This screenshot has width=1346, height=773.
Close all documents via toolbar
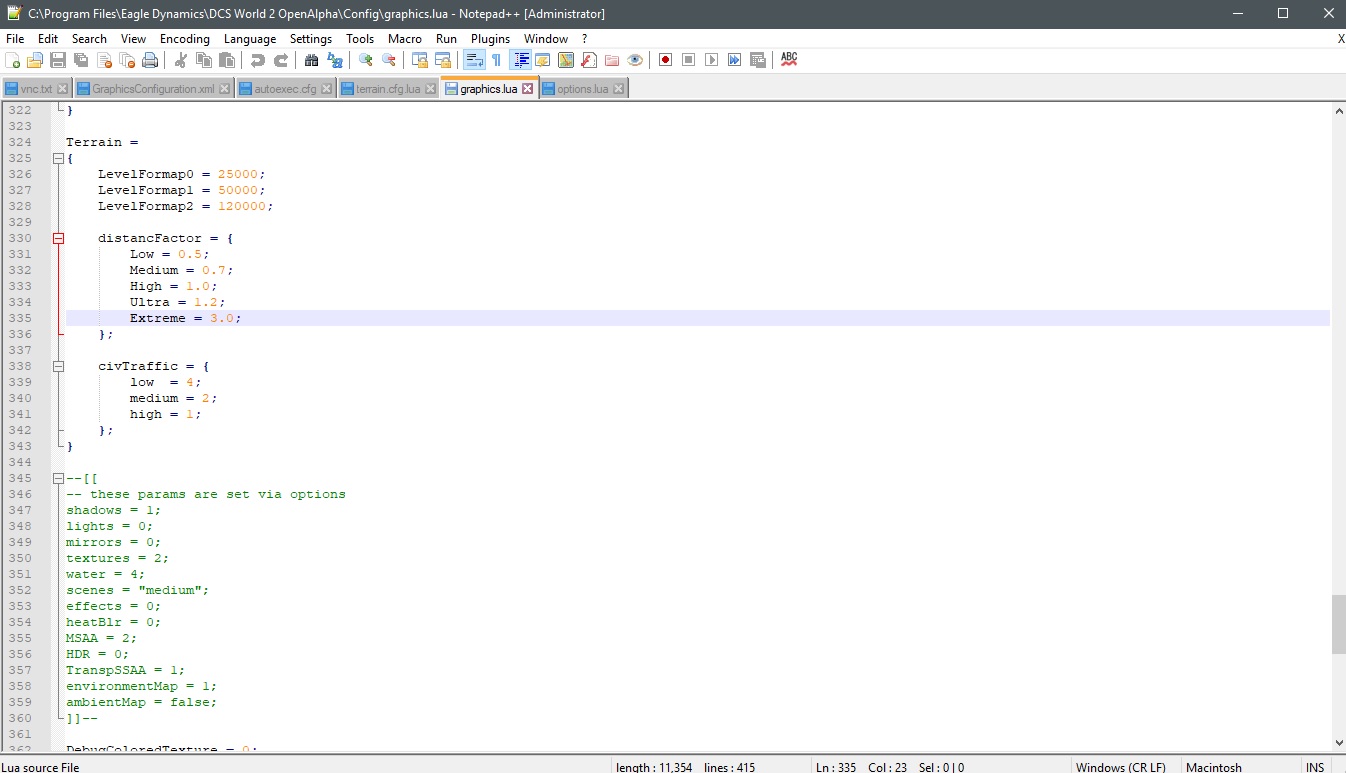[127, 60]
